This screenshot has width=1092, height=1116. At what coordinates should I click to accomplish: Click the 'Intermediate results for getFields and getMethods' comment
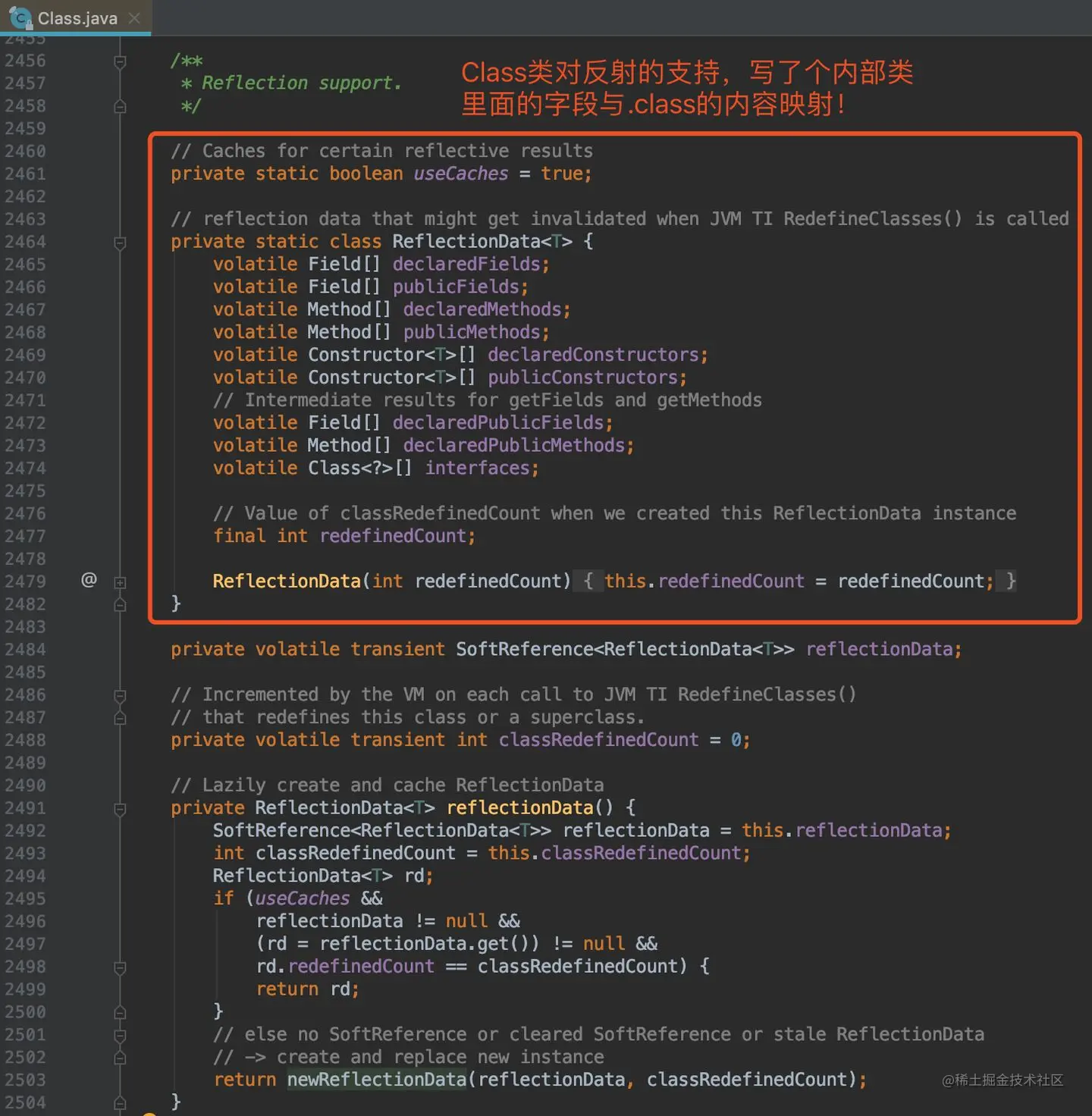click(x=488, y=400)
